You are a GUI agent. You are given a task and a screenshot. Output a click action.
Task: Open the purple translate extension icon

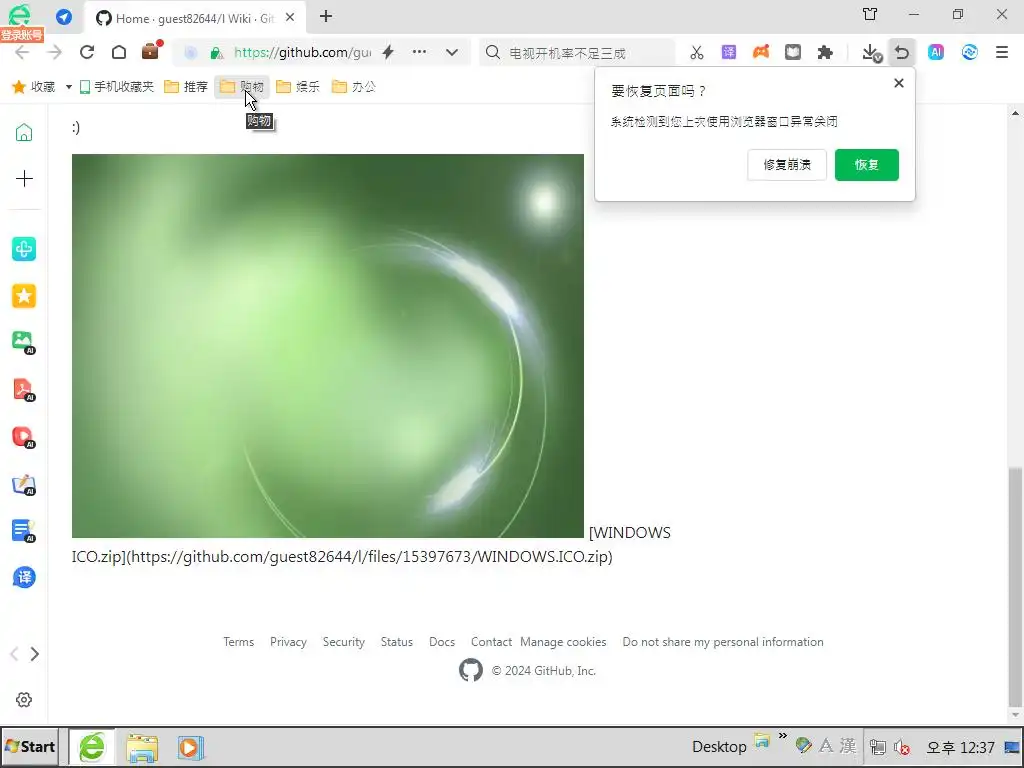[x=729, y=52]
